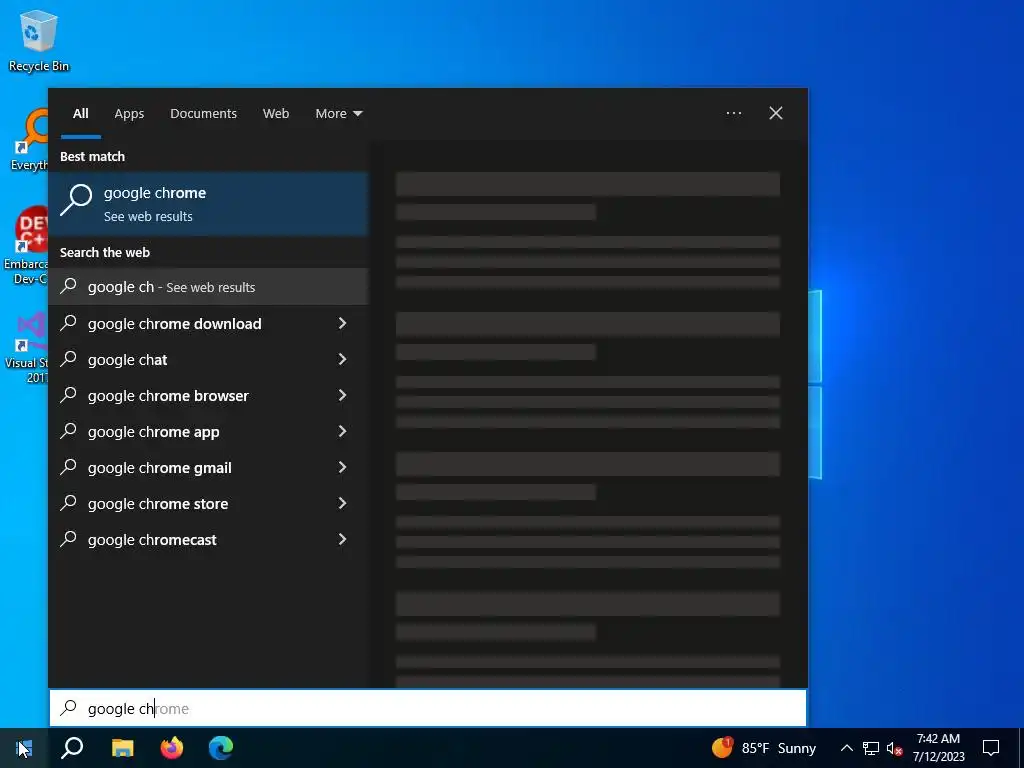Viewport: 1024px width, 768px height.
Task: Switch to the Apps search tab
Action: click(129, 114)
